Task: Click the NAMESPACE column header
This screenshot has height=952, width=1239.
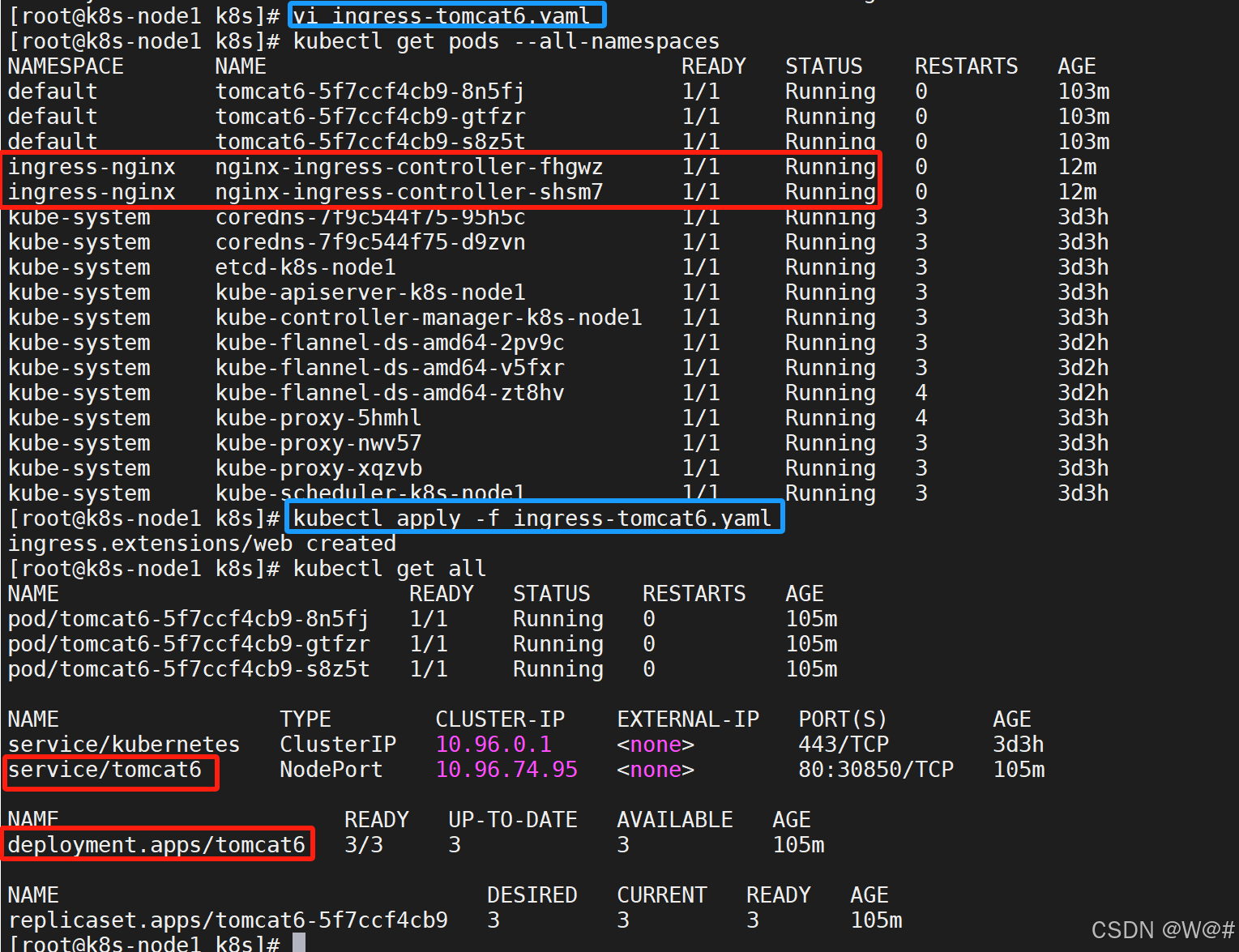Action: click(66, 66)
